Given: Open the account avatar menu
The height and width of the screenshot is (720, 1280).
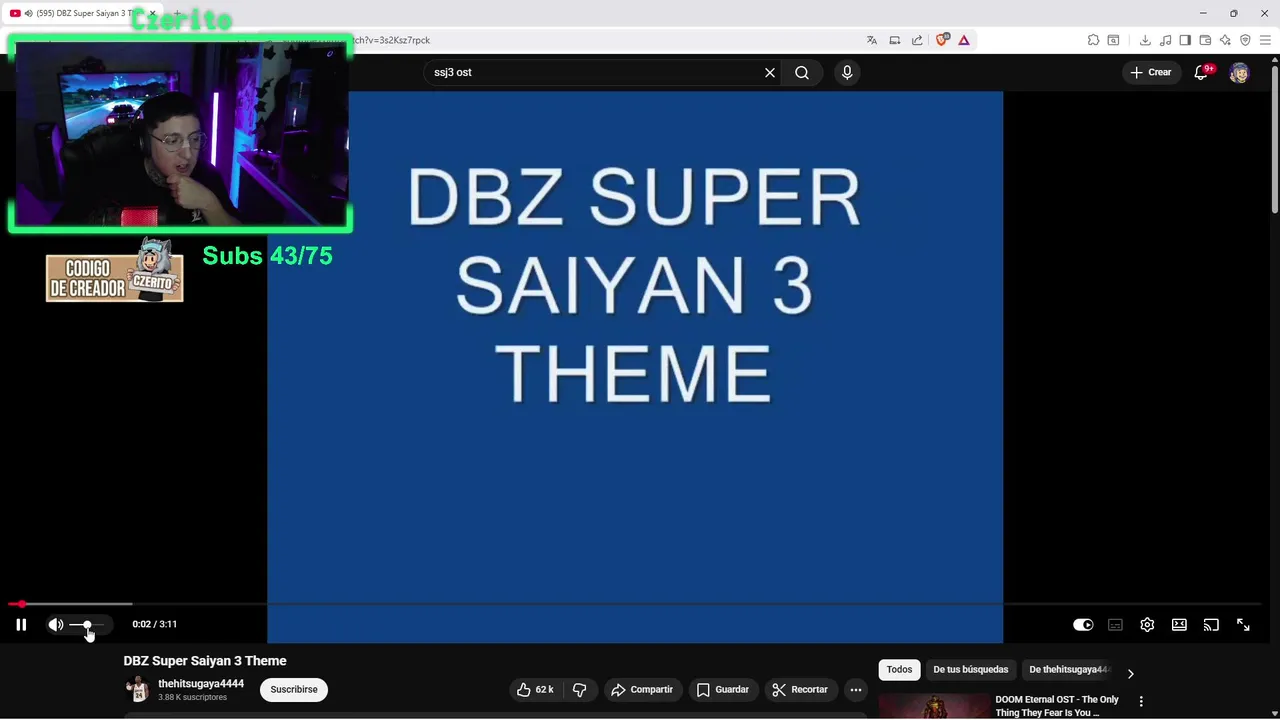Looking at the screenshot, I should pyautogui.click(x=1239, y=72).
